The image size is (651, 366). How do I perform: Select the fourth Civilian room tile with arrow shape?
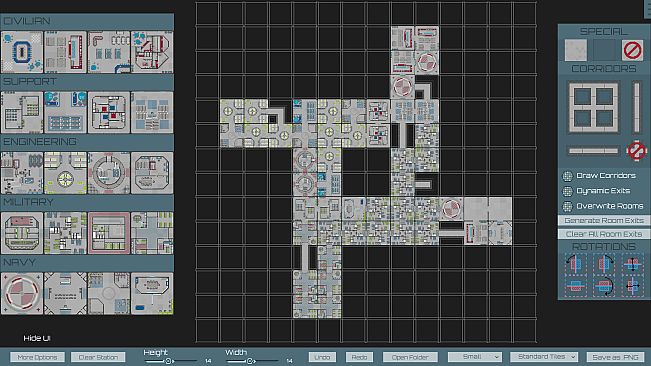[x=152, y=52]
